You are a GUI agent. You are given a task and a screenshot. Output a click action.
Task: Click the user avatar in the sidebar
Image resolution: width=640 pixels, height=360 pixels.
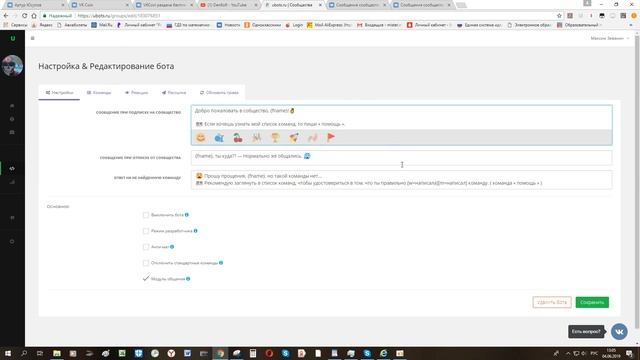point(12,66)
